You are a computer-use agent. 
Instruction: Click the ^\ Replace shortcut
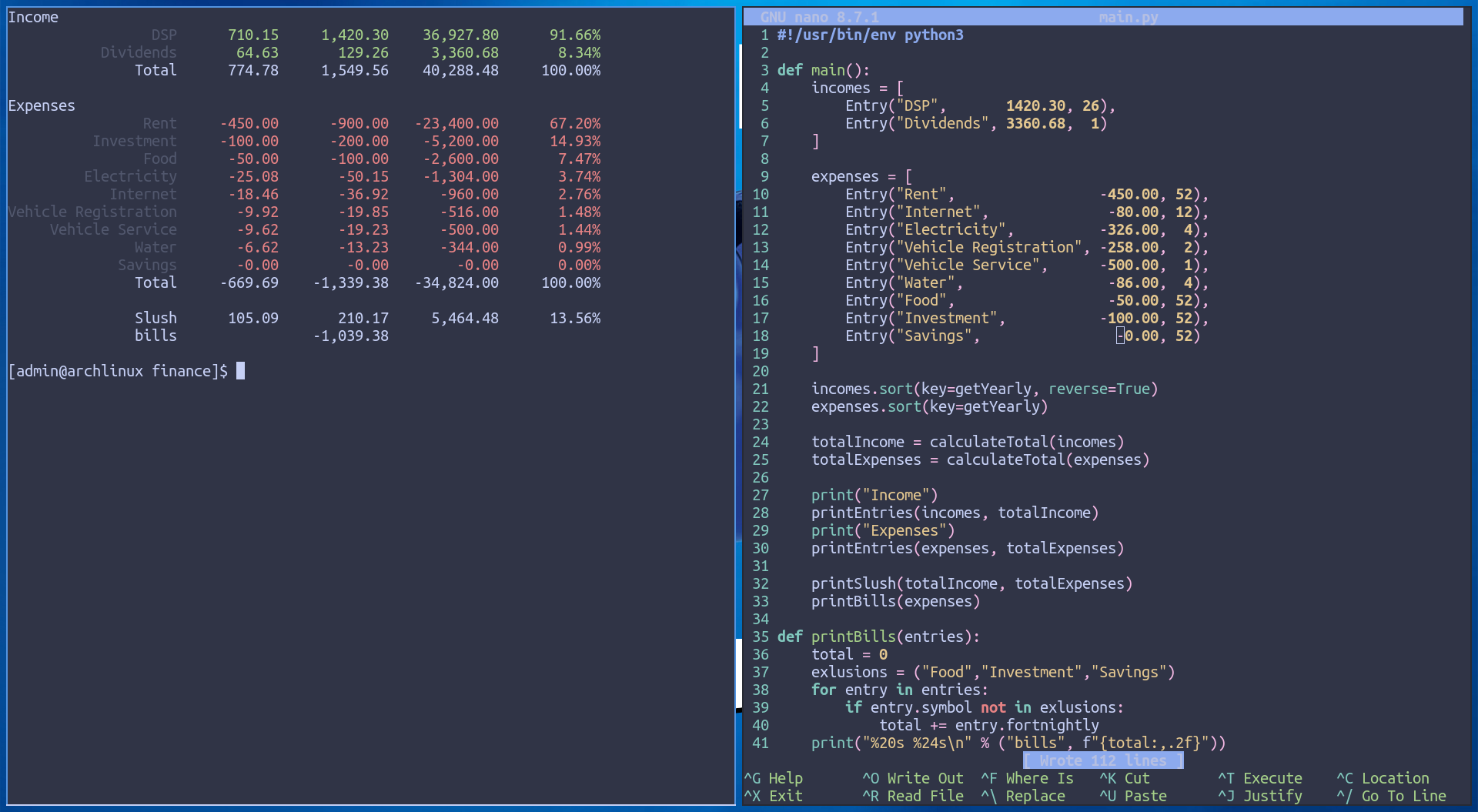coord(1023,796)
